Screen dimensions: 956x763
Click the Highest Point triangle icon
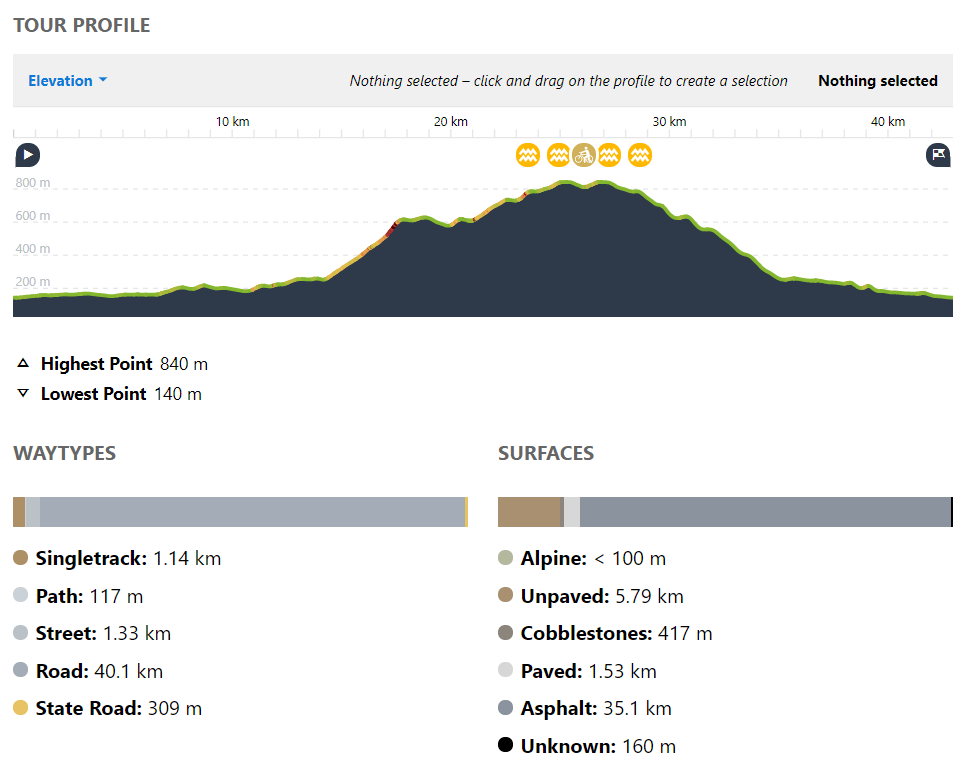tap(23, 364)
